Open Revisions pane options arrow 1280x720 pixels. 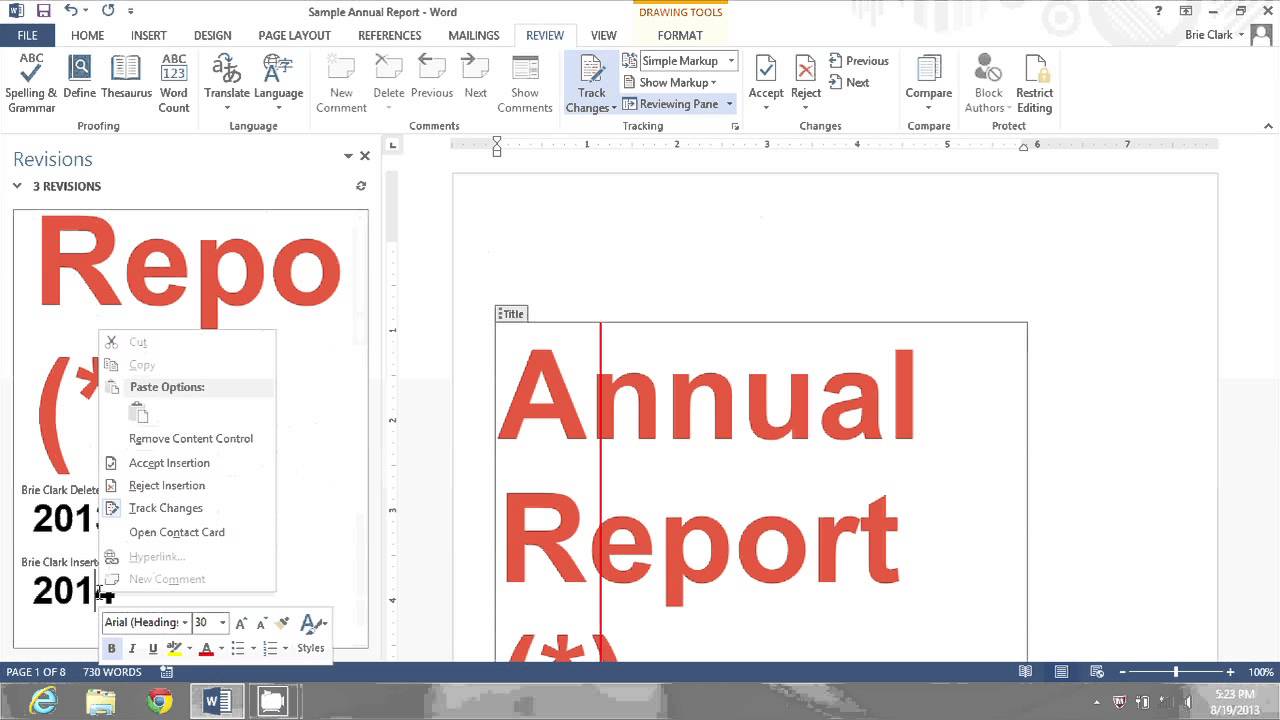(348, 156)
